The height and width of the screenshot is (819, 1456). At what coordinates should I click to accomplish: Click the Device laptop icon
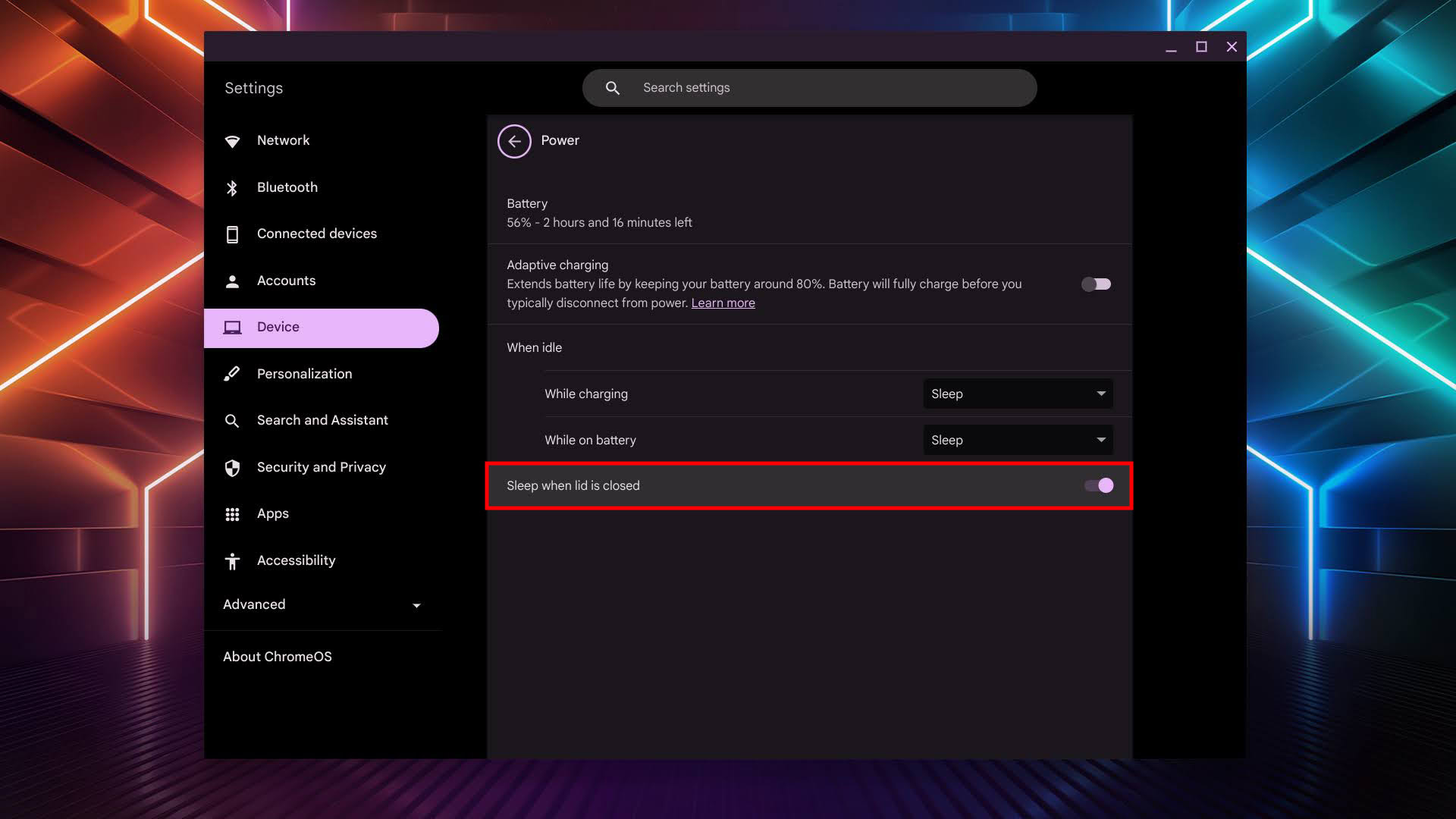tap(232, 327)
